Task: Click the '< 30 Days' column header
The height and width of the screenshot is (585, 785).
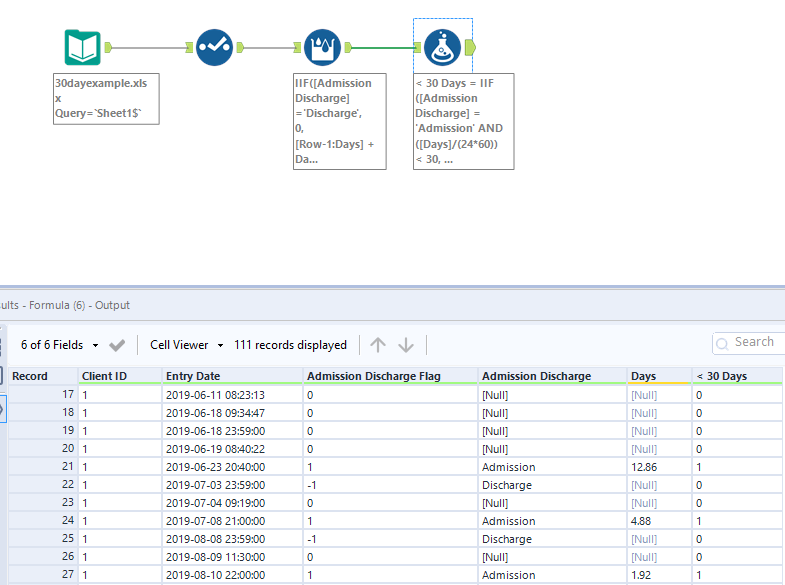Action: point(722,376)
